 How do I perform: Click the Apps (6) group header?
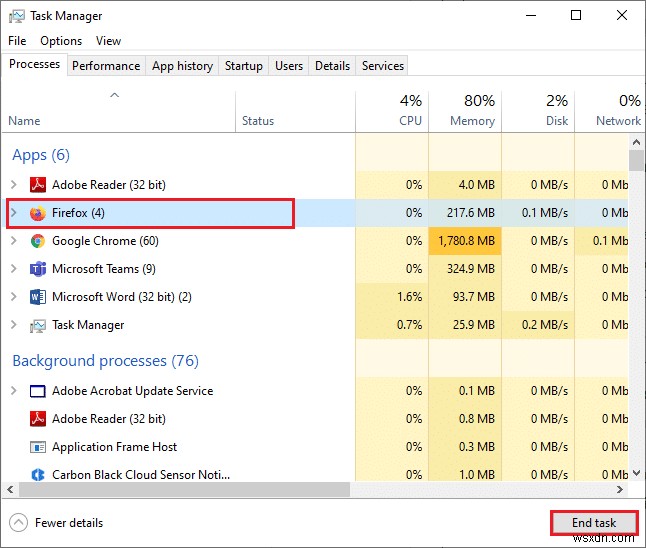point(41,155)
